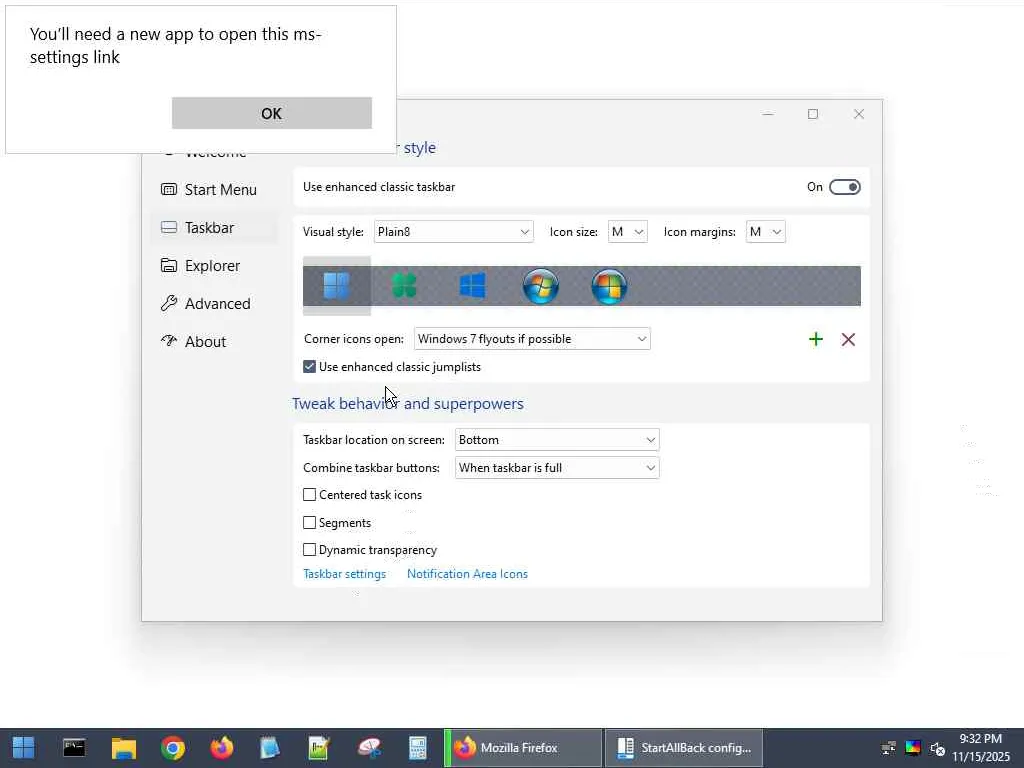
Task: Enable Dynamic transparency checkbox
Action: click(x=310, y=550)
